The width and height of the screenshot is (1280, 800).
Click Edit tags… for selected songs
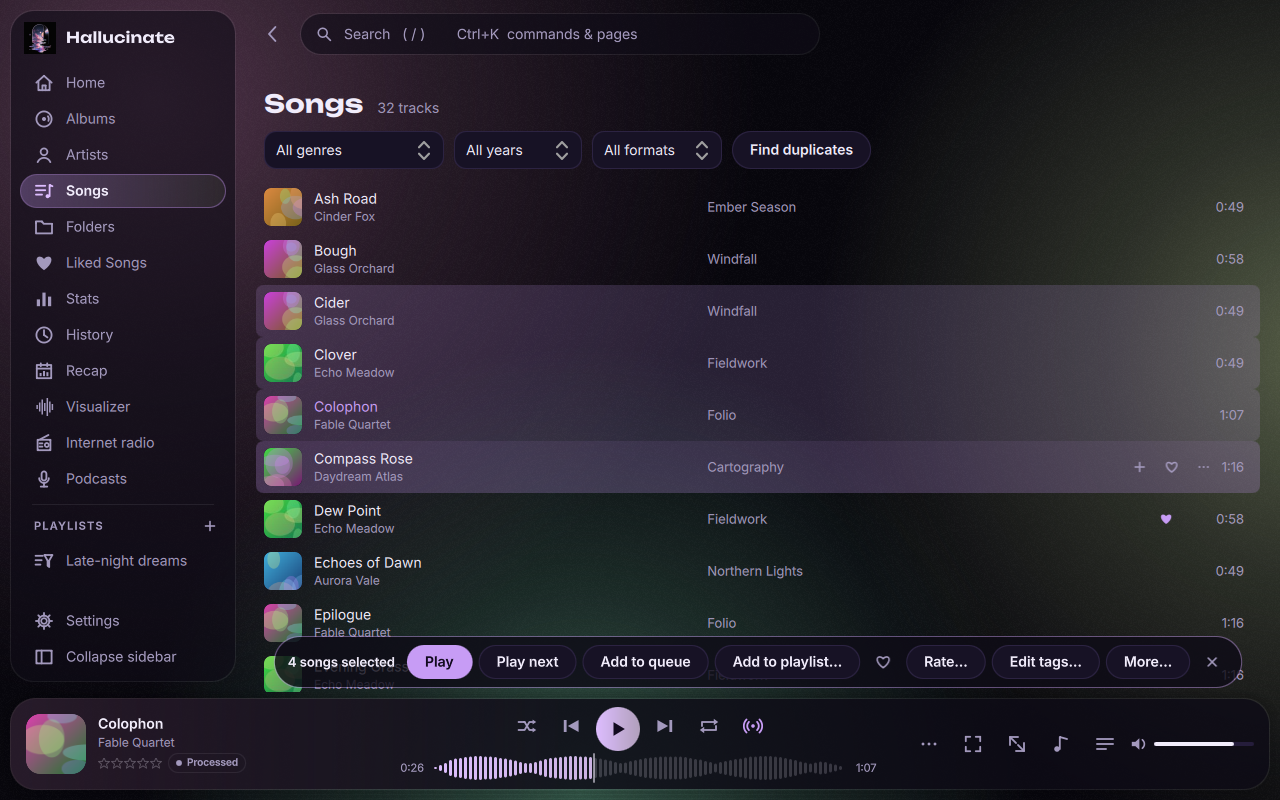[x=1045, y=662]
